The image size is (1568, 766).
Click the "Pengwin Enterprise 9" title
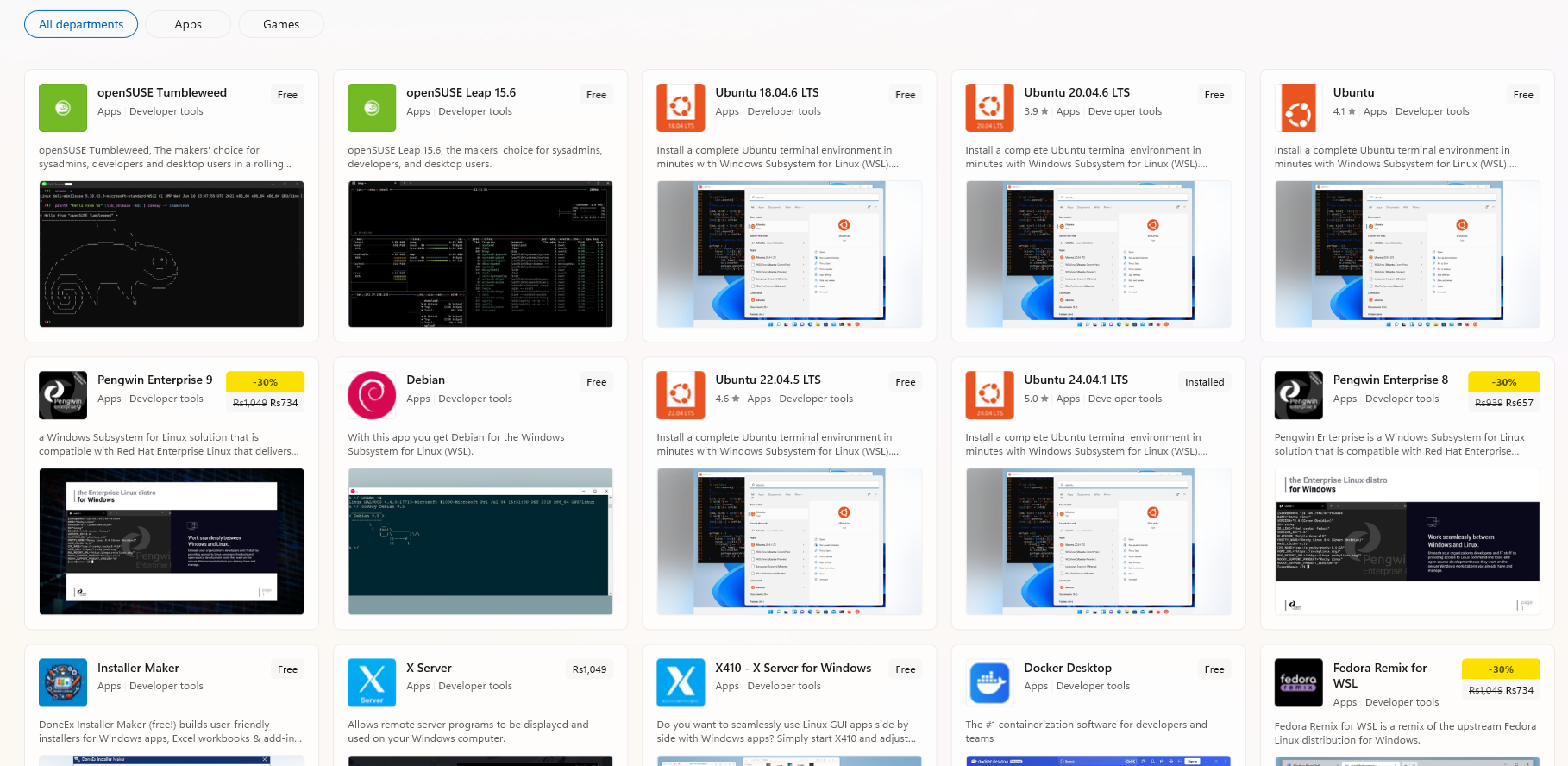[155, 380]
